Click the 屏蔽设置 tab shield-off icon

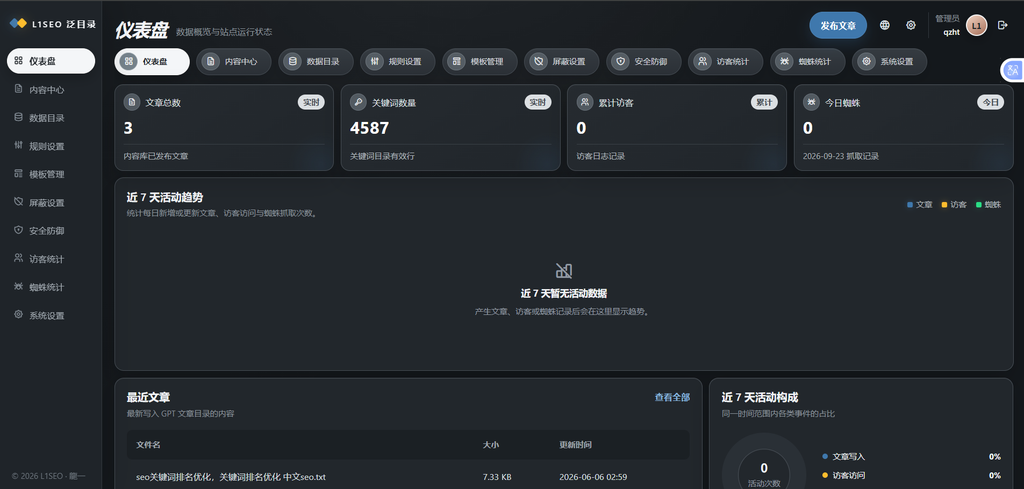(539, 62)
